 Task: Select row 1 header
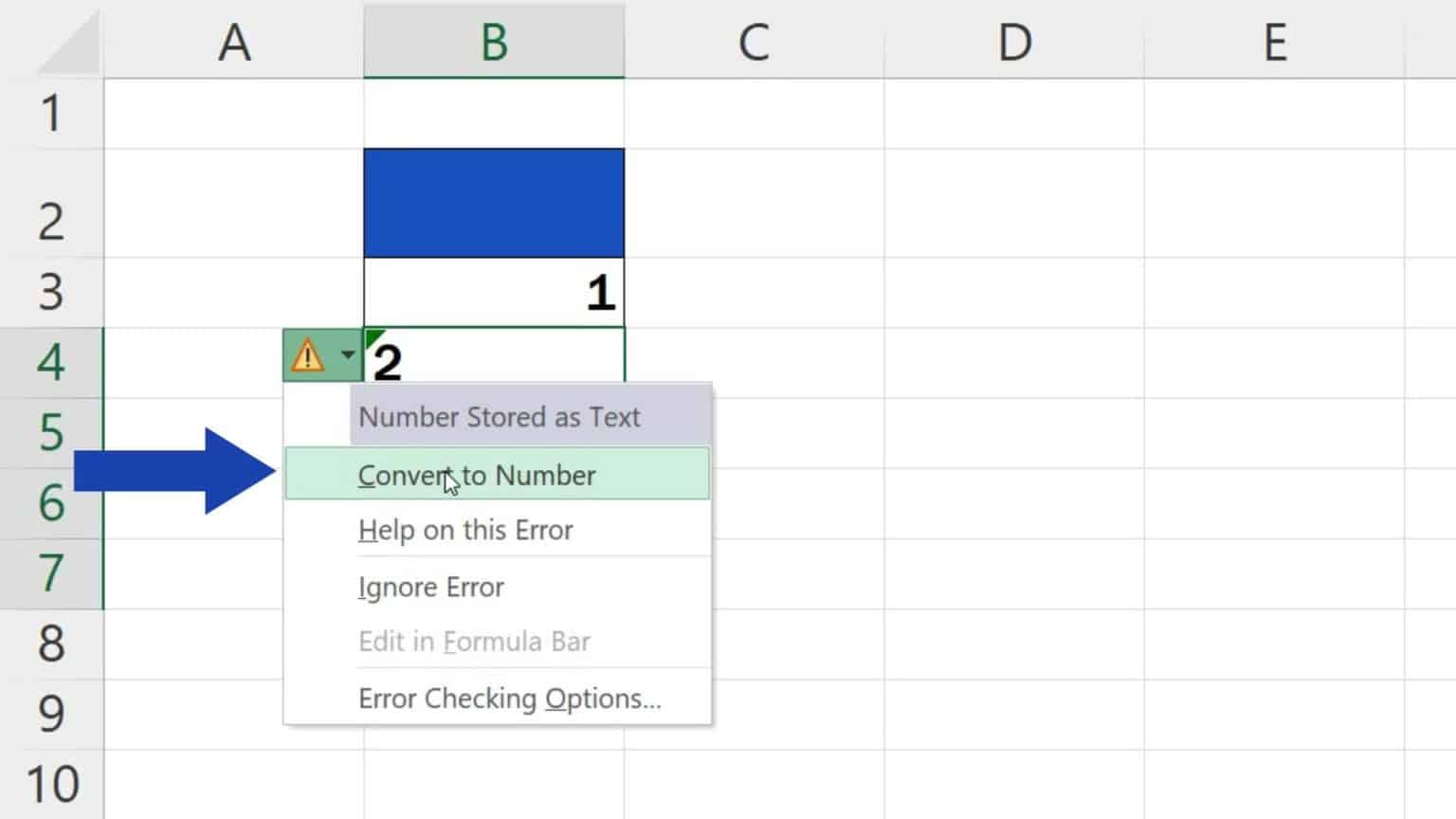(51, 113)
